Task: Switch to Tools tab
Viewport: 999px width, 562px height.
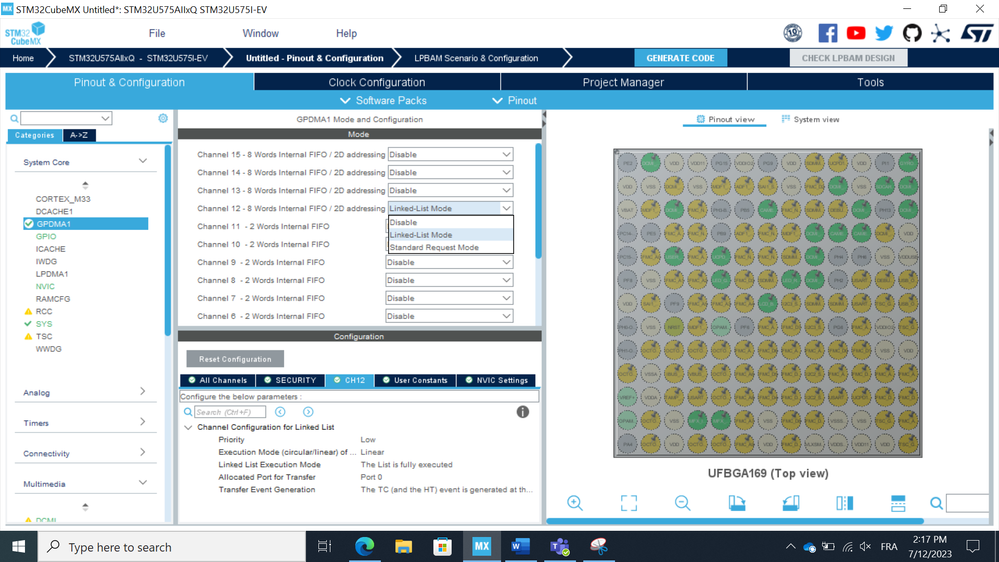Action: click(870, 82)
